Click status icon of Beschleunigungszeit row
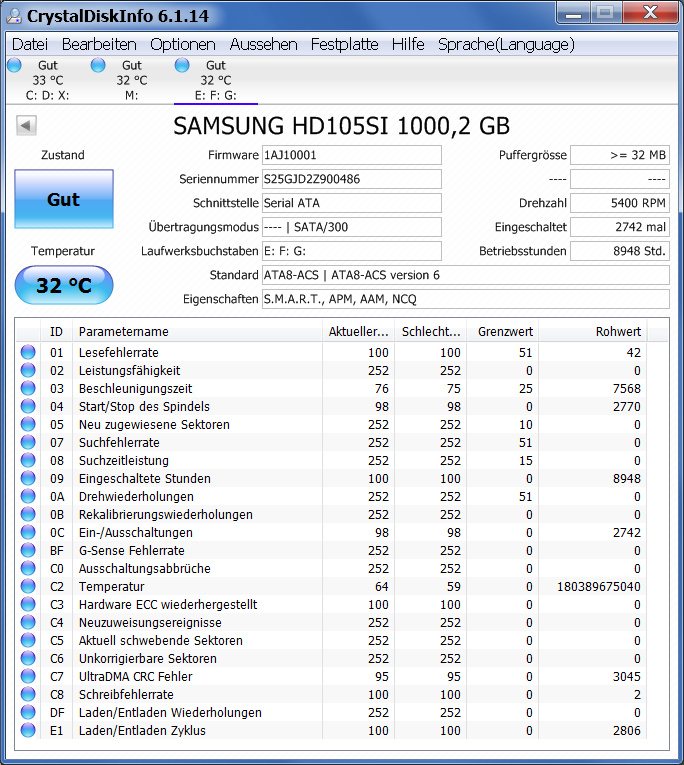The width and height of the screenshot is (684, 765). 28,388
